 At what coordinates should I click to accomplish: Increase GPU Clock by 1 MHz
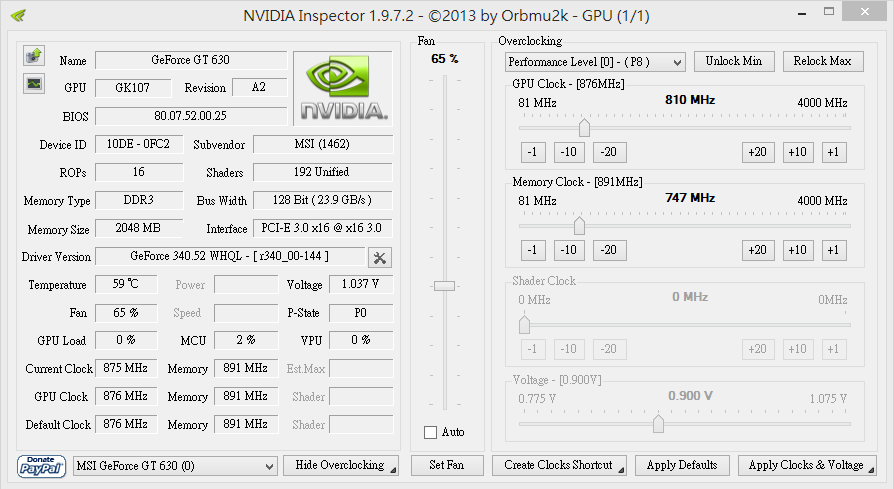(x=834, y=152)
